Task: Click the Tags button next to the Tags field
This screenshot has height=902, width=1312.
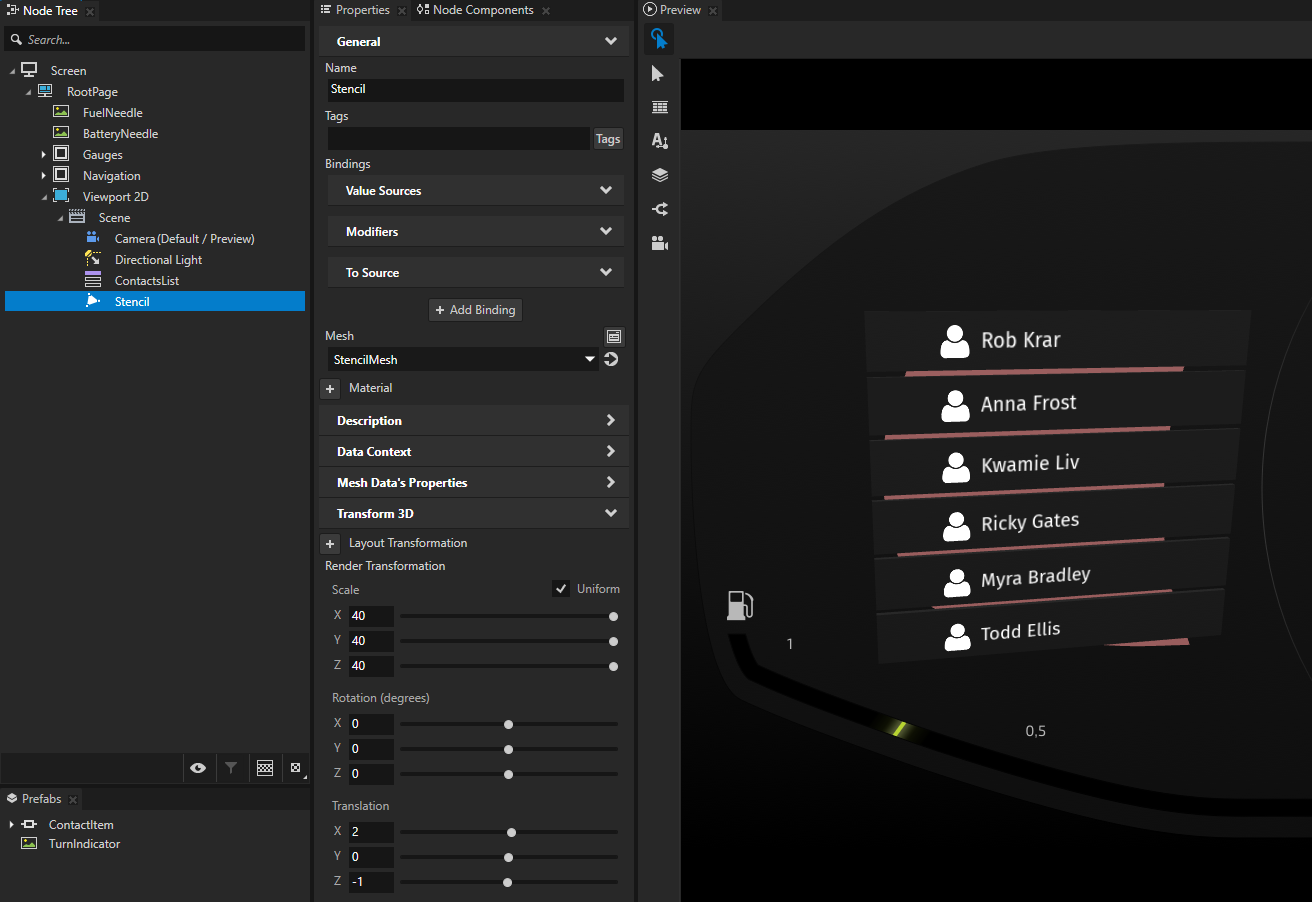Action: tap(607, 138)
